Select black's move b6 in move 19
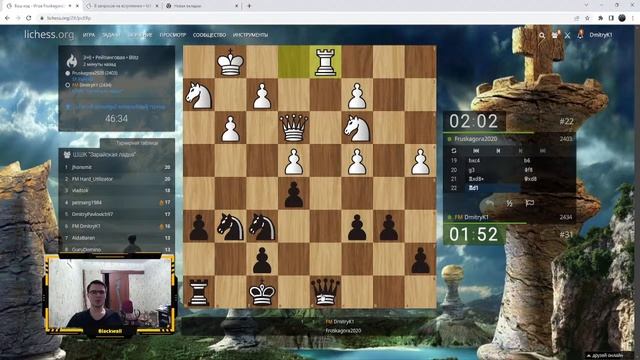Image resolution: width=640 pixels, height=360 pixels. (x=527, y=160)
